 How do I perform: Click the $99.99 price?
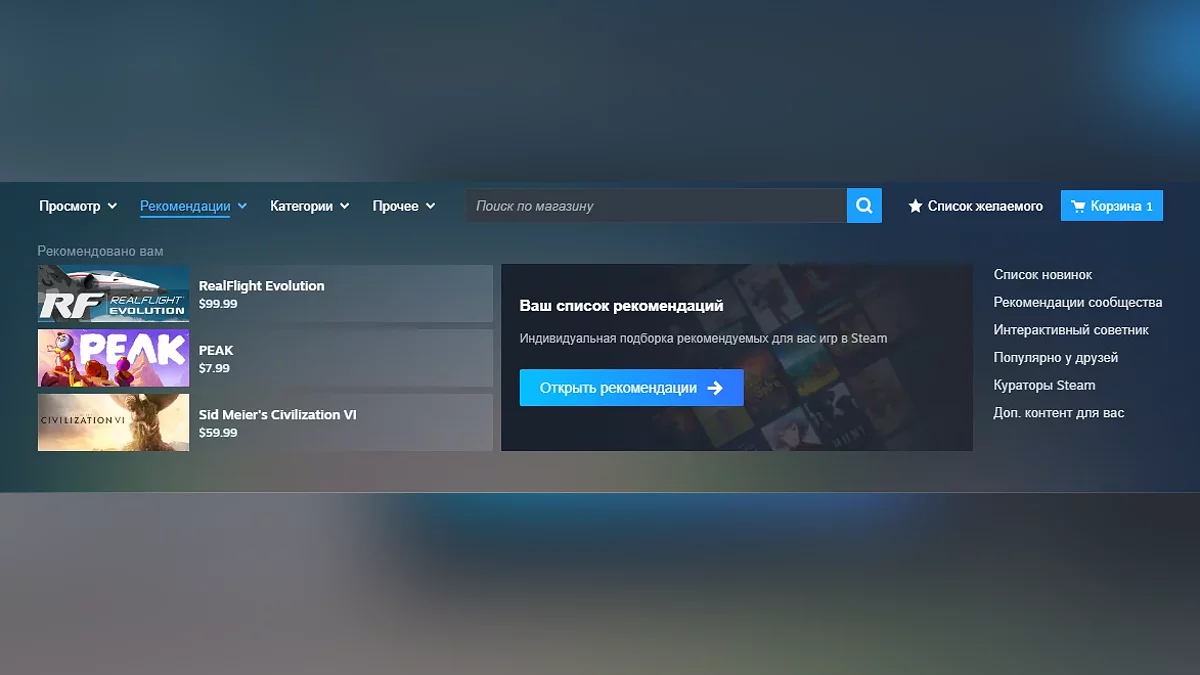point(218,304)
